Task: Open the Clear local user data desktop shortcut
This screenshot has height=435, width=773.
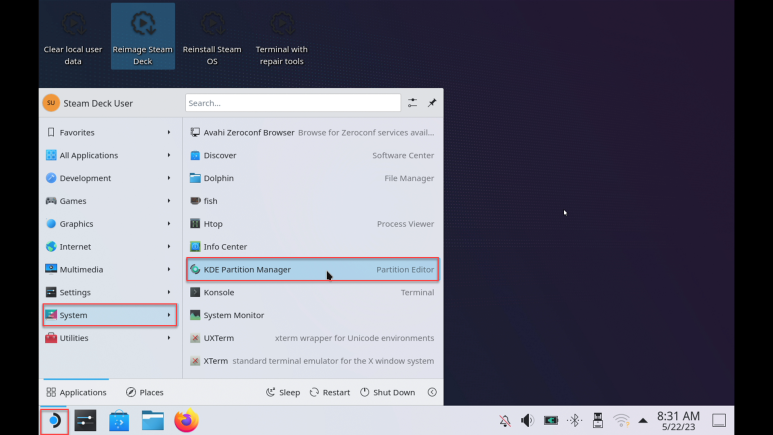Action: click(73, 37)
